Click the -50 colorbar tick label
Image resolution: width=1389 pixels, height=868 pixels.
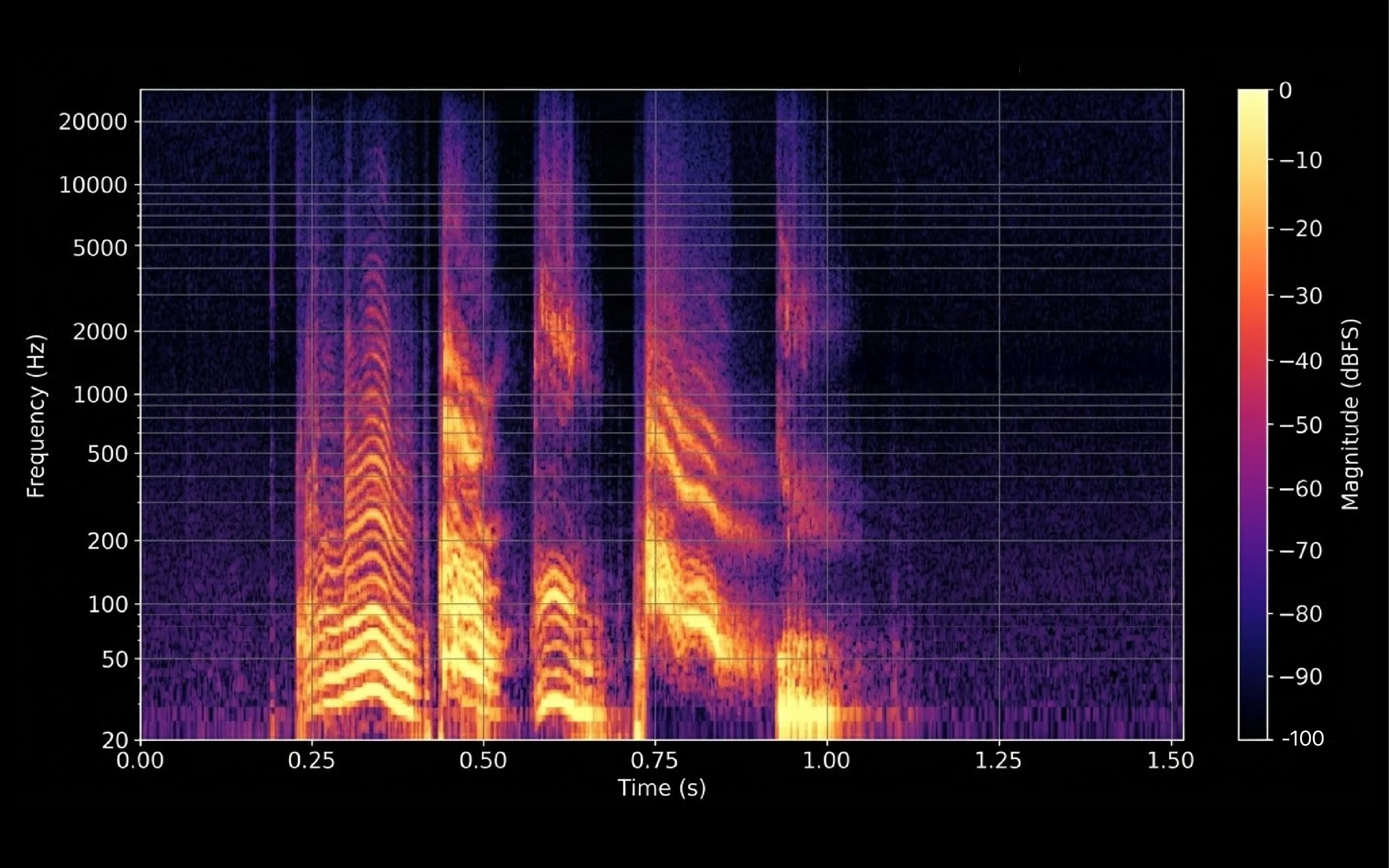click(1301, 425)
